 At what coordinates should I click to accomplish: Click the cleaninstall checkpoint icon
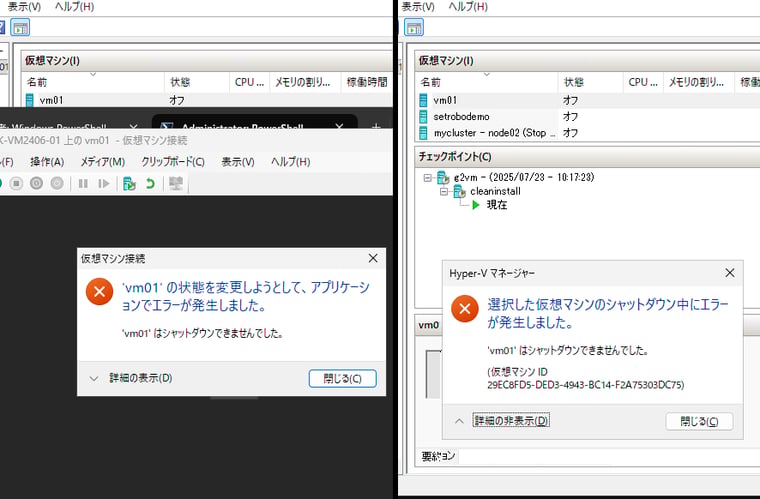459,192
